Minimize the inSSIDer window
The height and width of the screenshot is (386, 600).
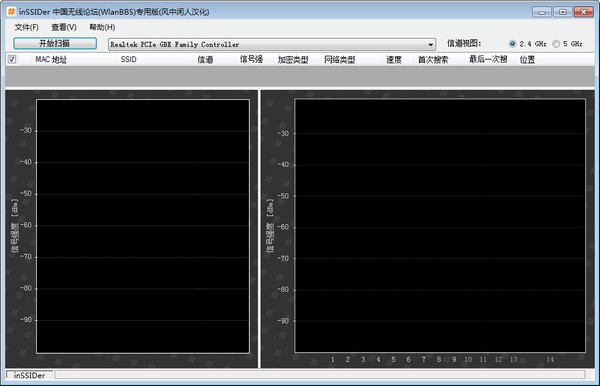pyautogui.click(x=542, y=12)
